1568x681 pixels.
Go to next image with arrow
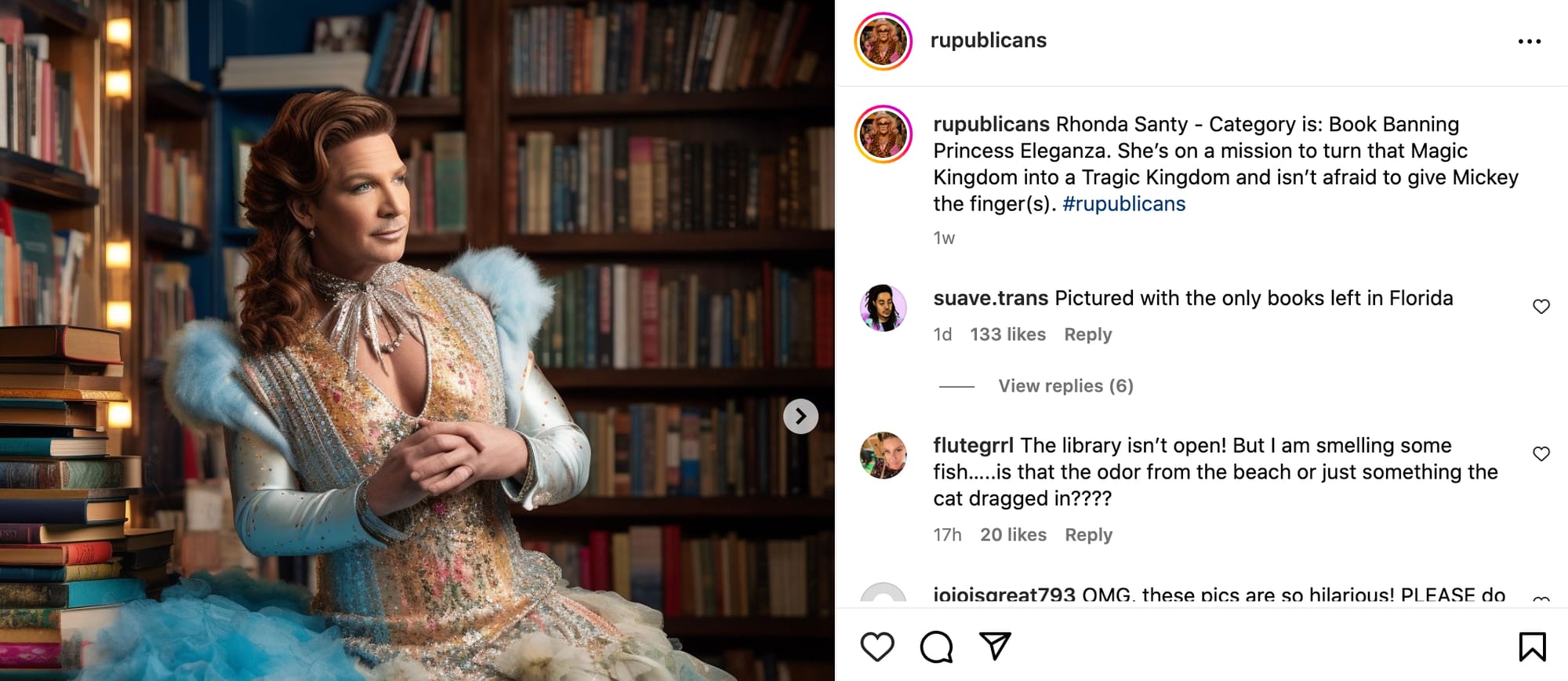[x=800, y=416]
